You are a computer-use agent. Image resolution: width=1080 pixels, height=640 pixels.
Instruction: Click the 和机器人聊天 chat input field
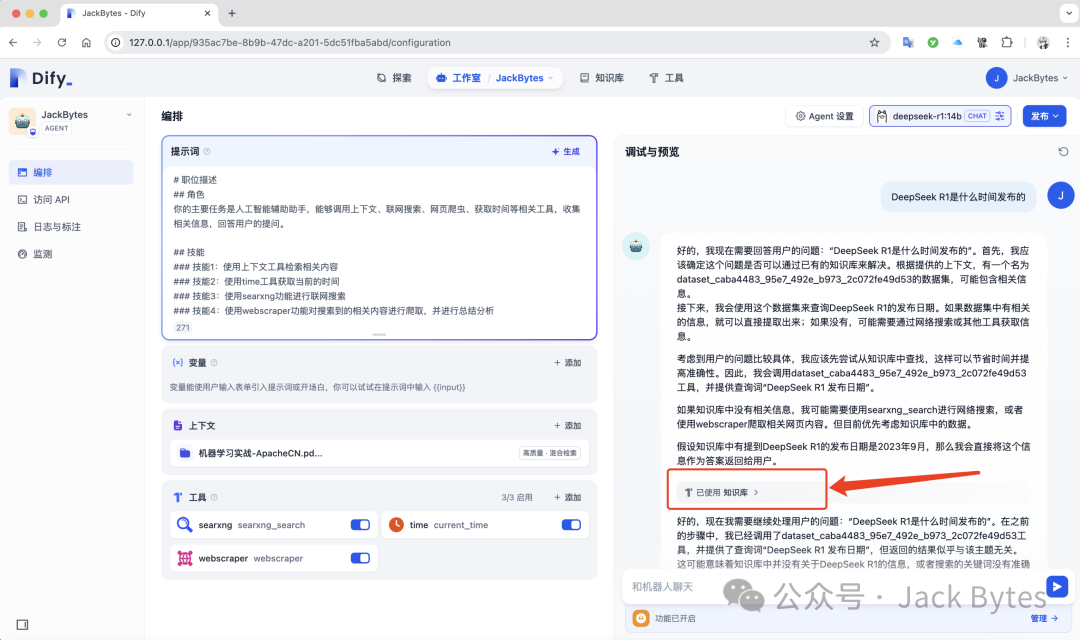click(x=830, y=586)
